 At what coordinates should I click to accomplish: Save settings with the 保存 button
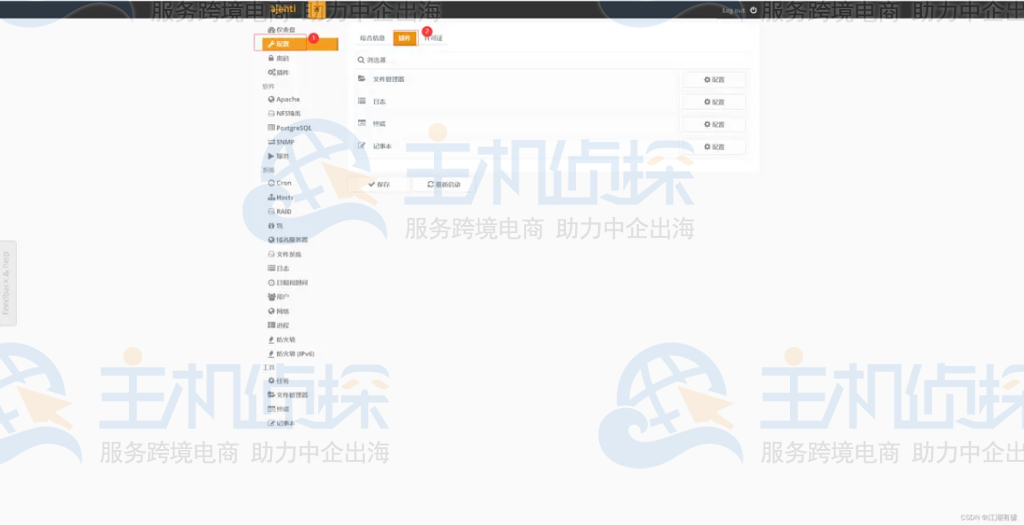click(x=379, y=184)
